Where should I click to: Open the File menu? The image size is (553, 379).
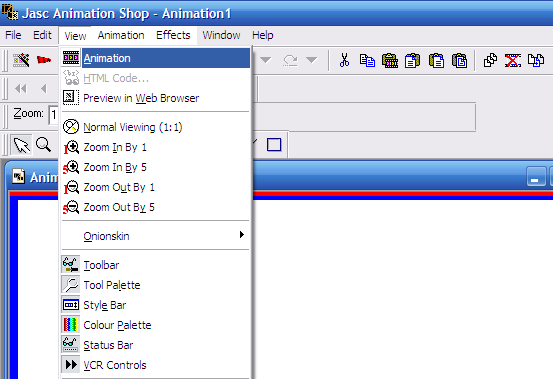click(x=13, y=35)
